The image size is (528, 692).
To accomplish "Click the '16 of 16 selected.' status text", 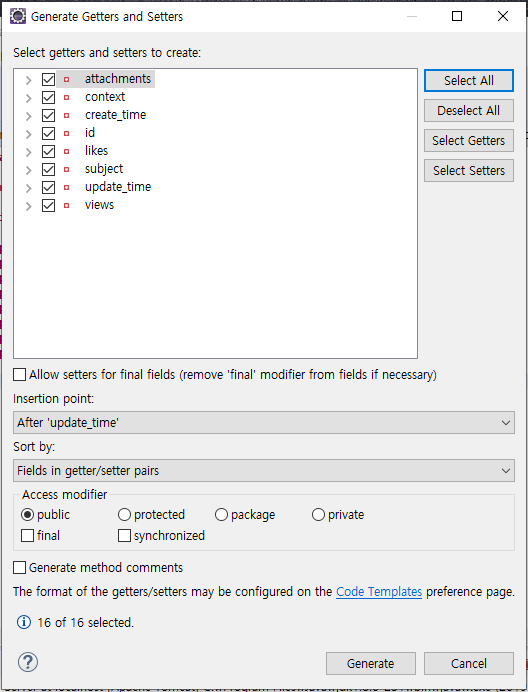I will (86, 622).
